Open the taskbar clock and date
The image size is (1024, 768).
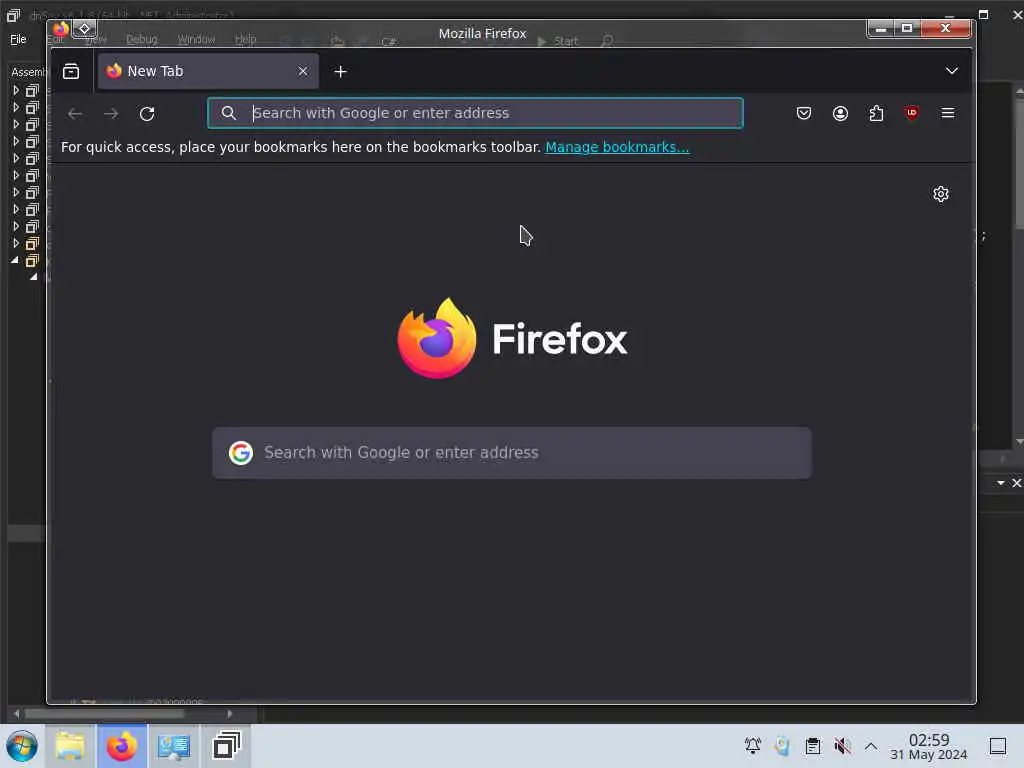point(929,746)
